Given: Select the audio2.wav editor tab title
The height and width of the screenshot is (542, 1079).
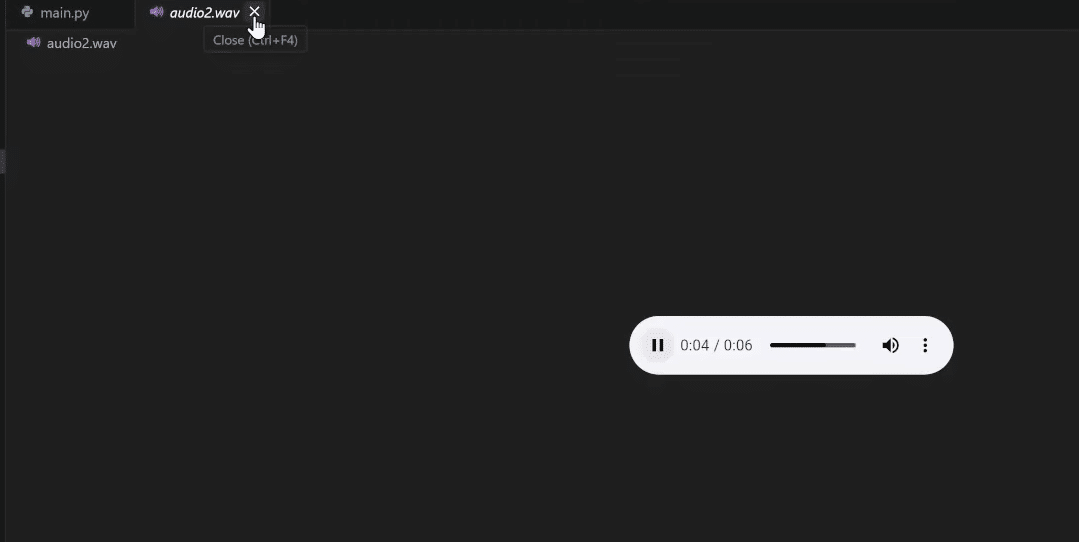Looking at the screenshot, I should pyautogui.click(x=204, y=12).
